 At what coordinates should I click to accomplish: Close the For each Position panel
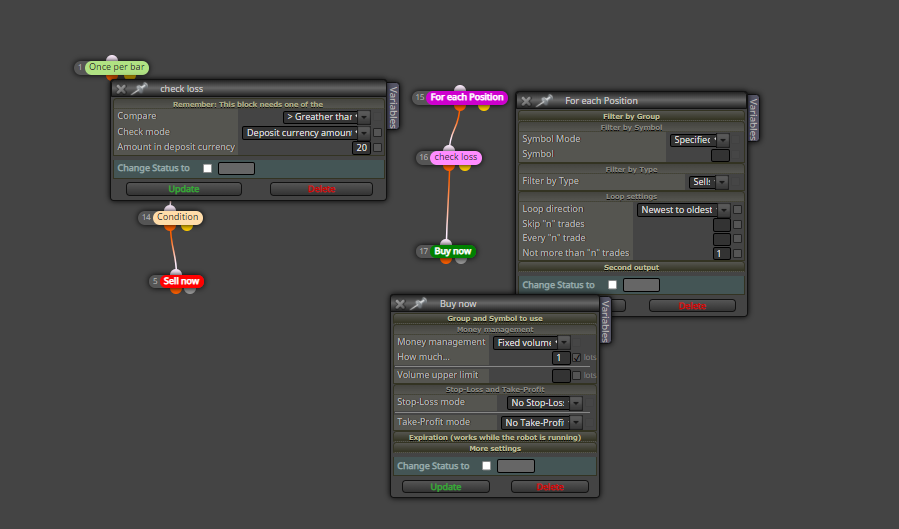pos(526,101)
